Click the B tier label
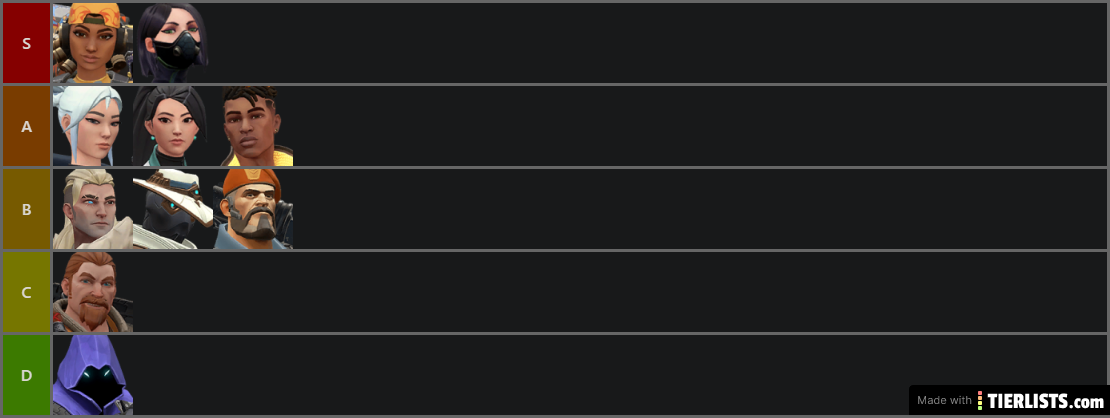Viewport: 1110px width, 418px height. [26, 209]
